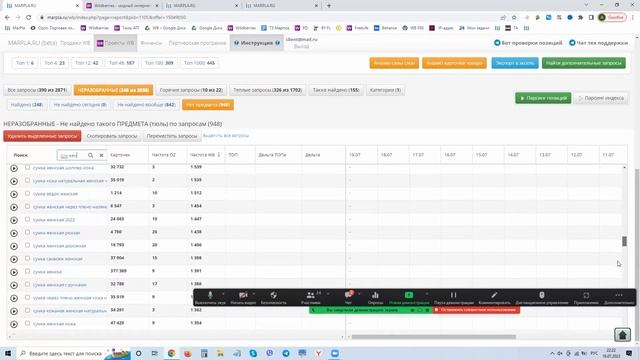640x360 pixels.
Task: Select Горячие запросы filter tab
Action: [191, 90]
